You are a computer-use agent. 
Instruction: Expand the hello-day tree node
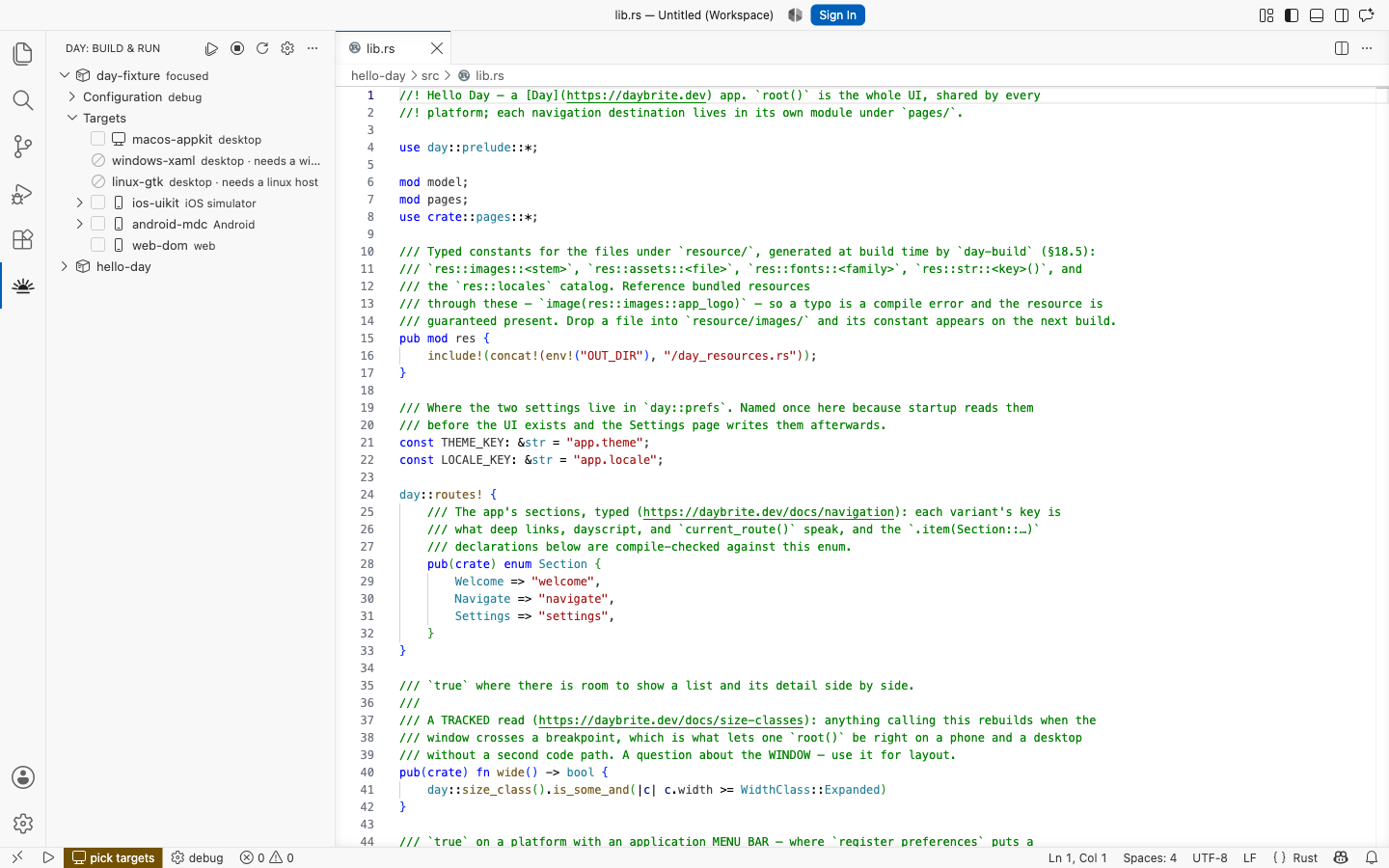click(x=65, y=266)
